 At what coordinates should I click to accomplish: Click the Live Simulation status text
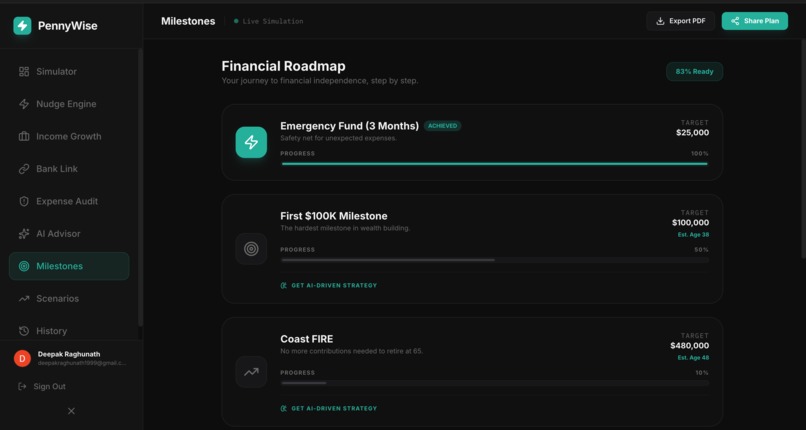[273, 21]
